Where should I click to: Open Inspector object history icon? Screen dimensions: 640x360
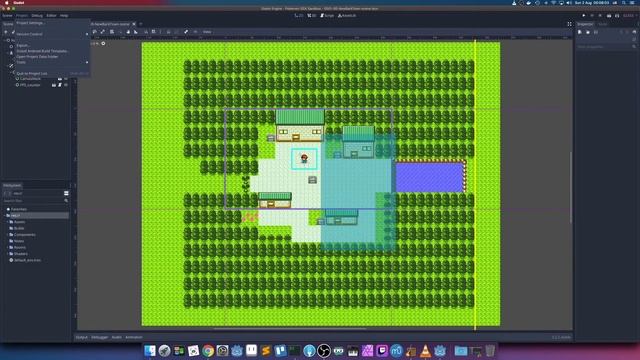click(x=634, y=32)
